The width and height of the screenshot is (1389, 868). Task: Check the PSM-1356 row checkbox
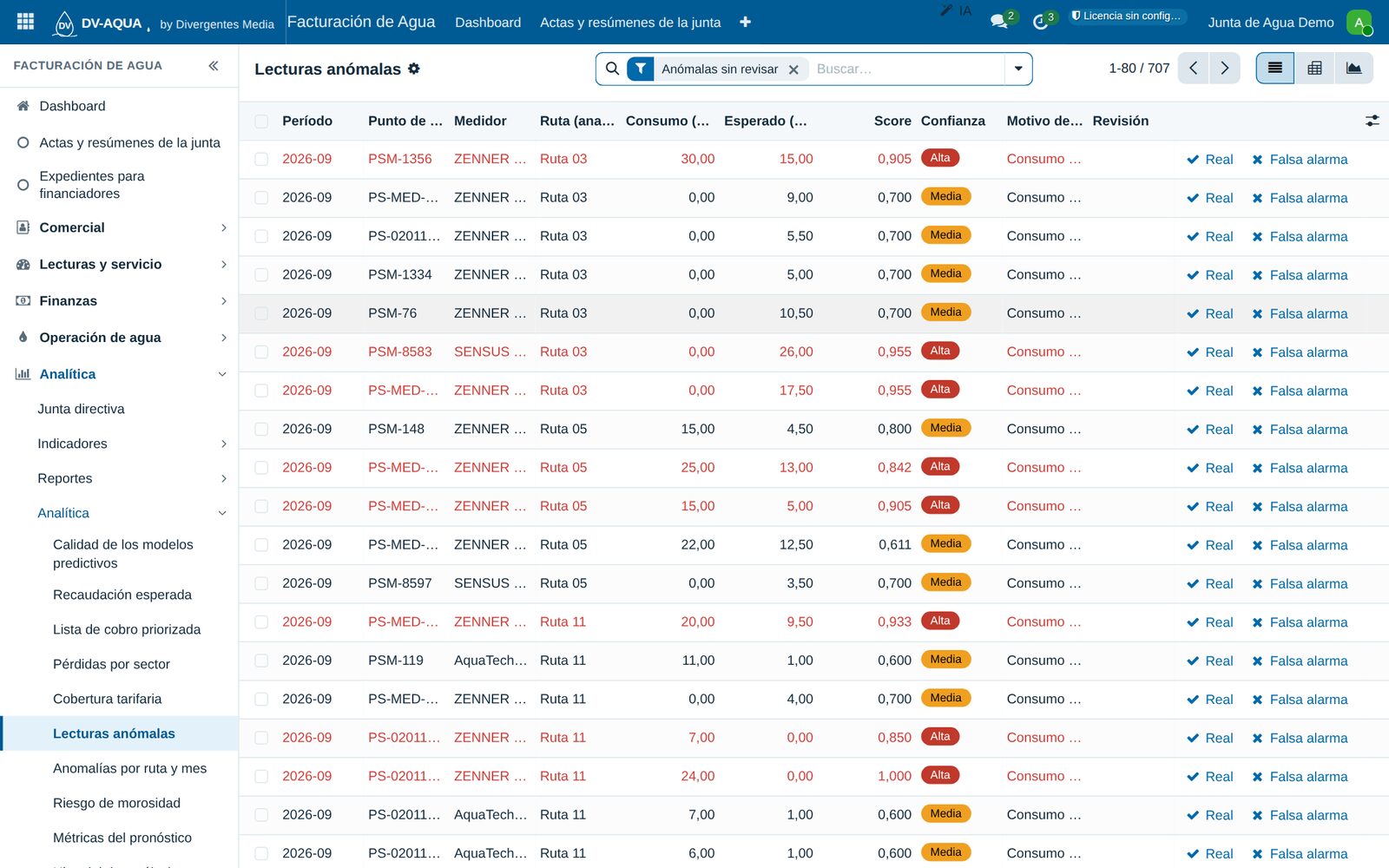point(261,159)
